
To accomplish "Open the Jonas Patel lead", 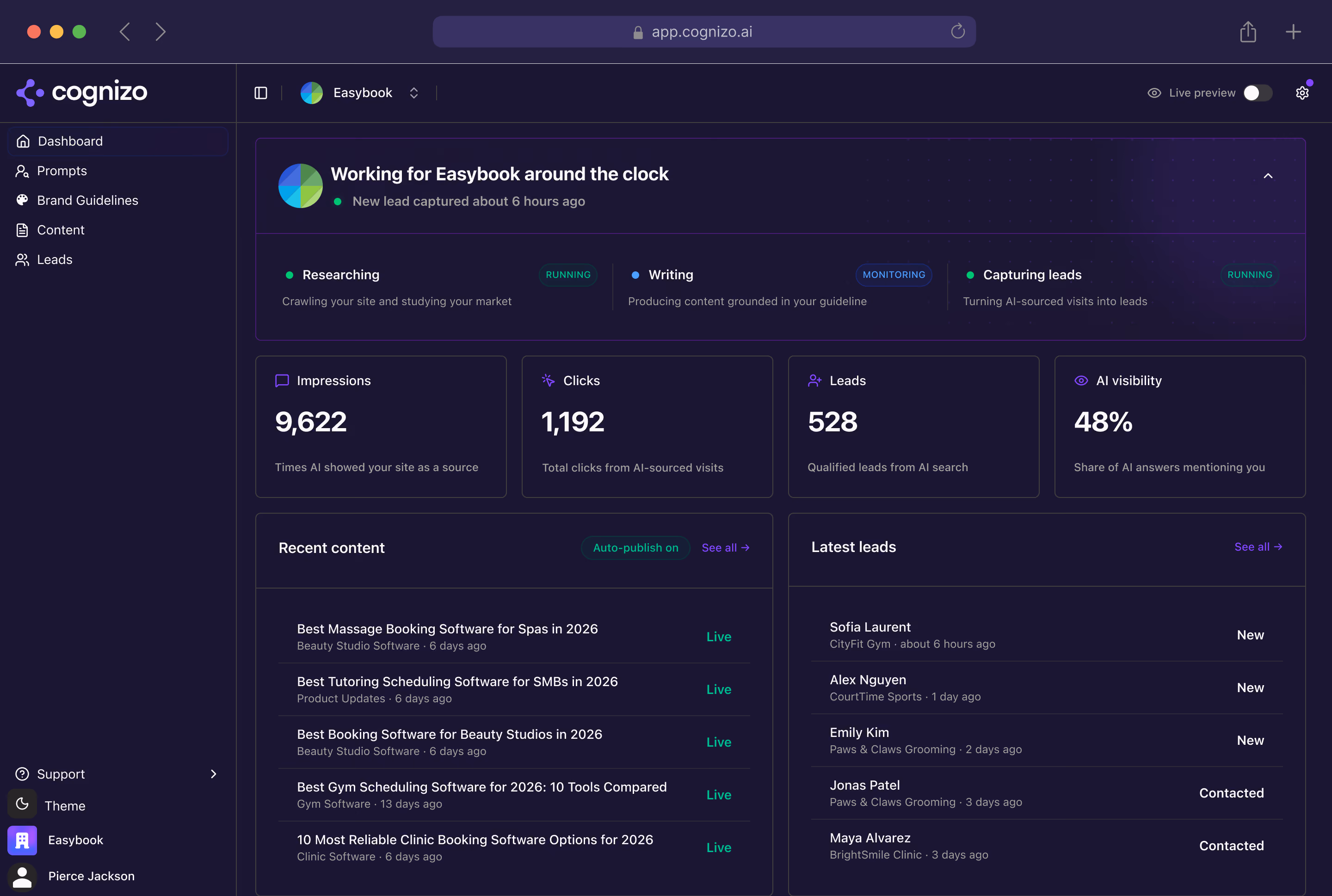I will tap(1047, 793).
